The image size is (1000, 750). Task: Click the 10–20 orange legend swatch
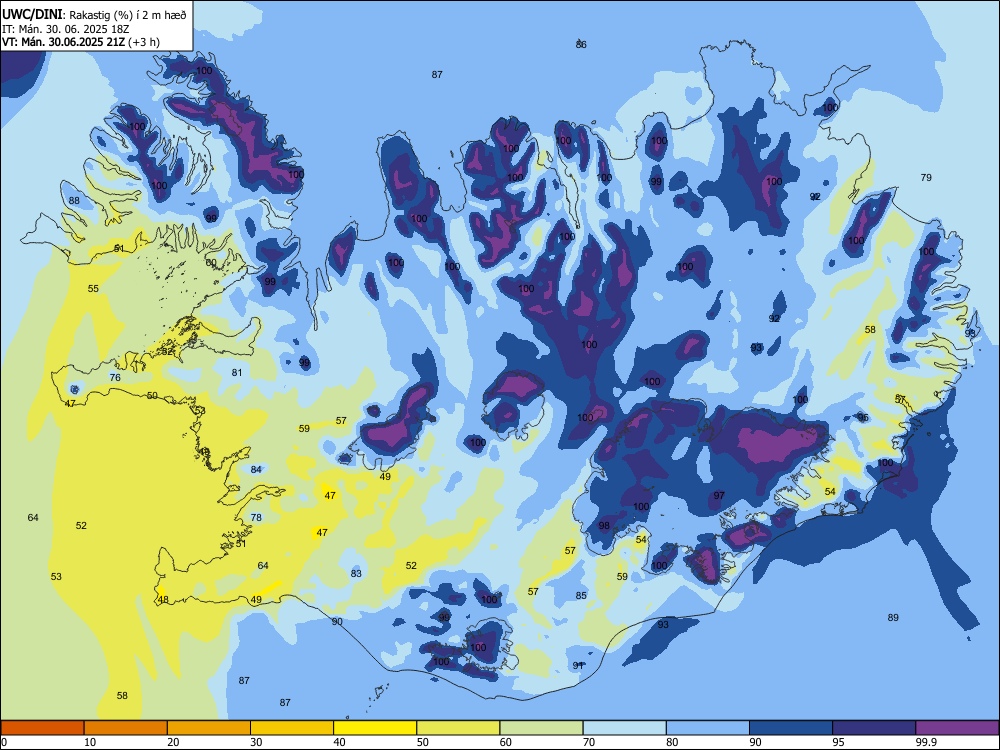point(126,728)
